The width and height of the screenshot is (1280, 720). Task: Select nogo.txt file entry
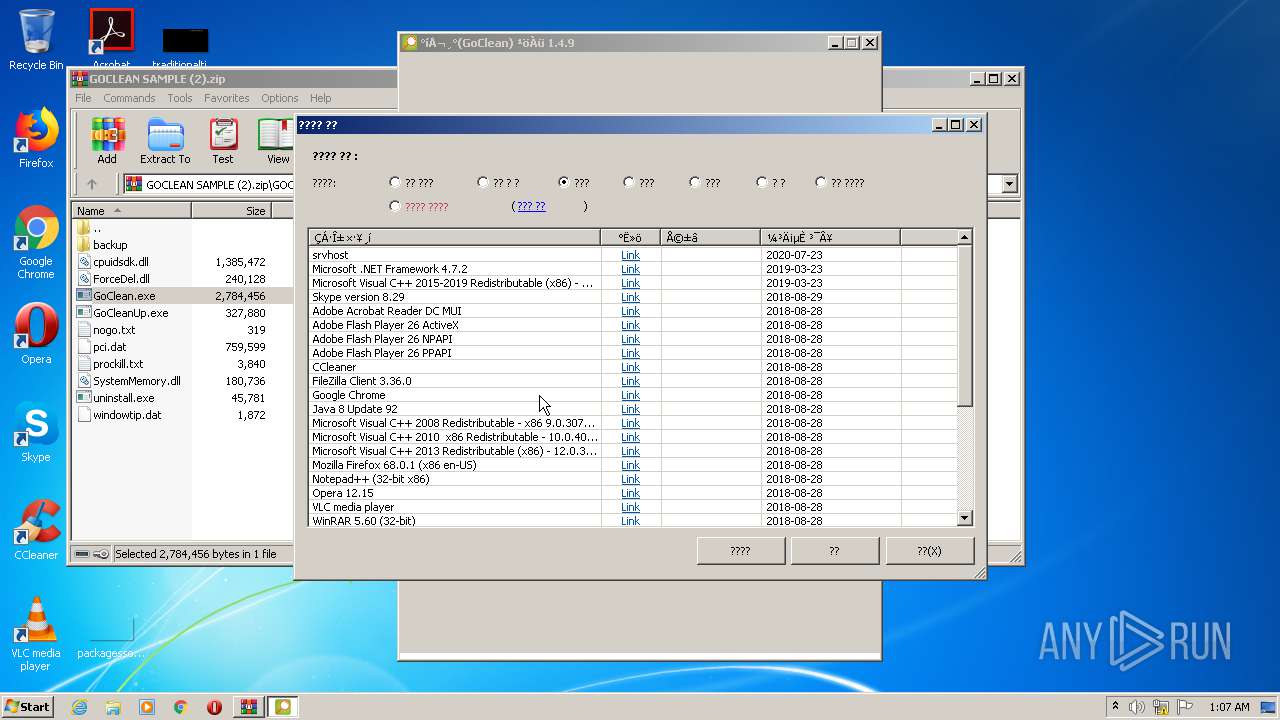[114, 330]
